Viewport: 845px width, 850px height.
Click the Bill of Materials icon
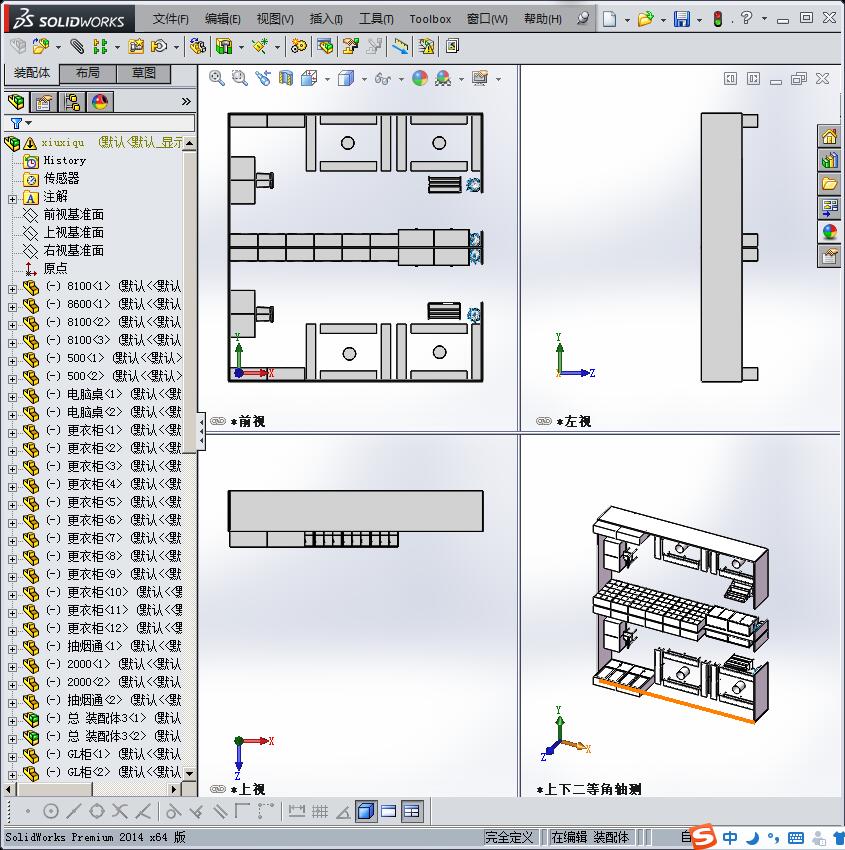pyautogui.click(x=325, y=47)
